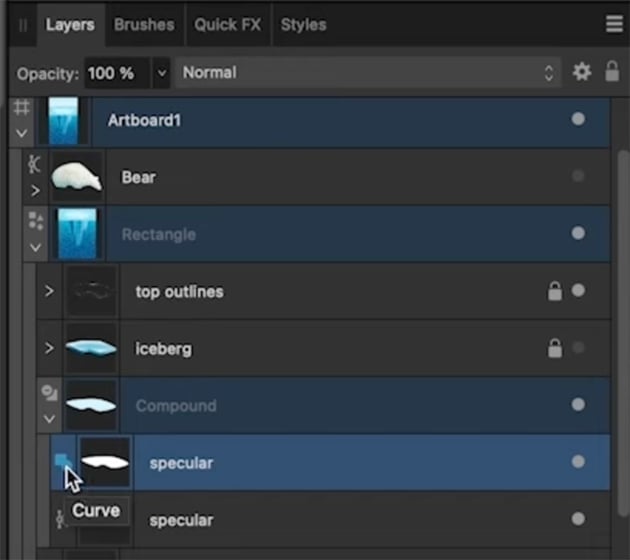The image size is (630, 560).
Task: Click the Rectangle layer shape type icon
Action: coord(36,221)
